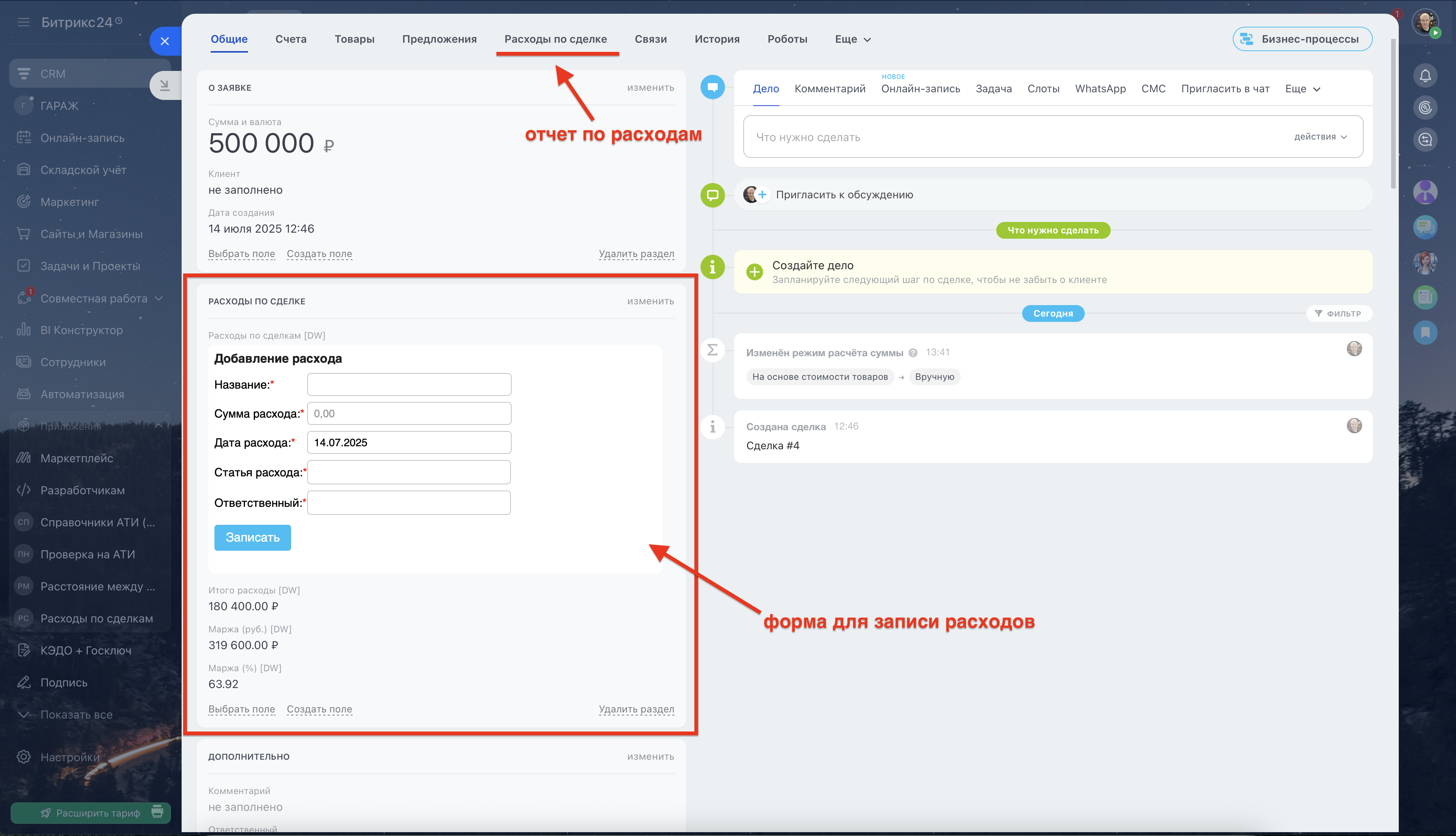
Task: Open the действия dropdown in task field
Action: pos(1320,137)
